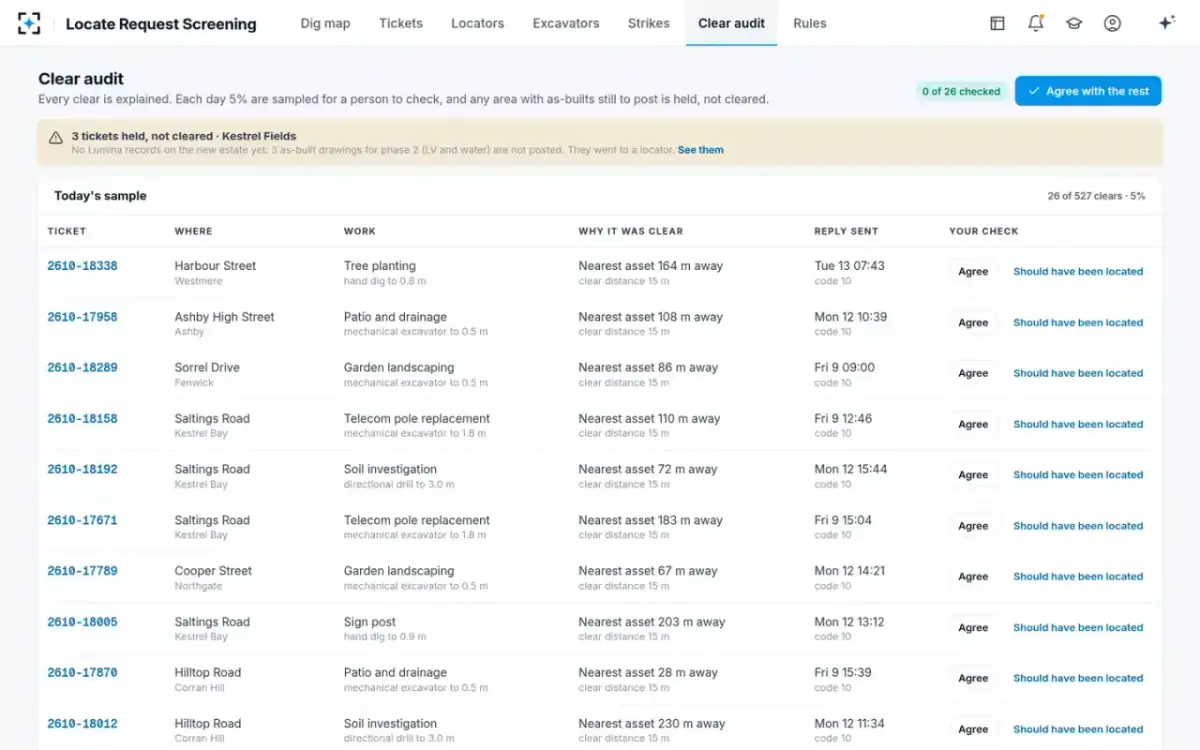Click the Tue 13 07:43 reply time
Viewport: 1200px width, 750px height.
[x=849, y=266]
